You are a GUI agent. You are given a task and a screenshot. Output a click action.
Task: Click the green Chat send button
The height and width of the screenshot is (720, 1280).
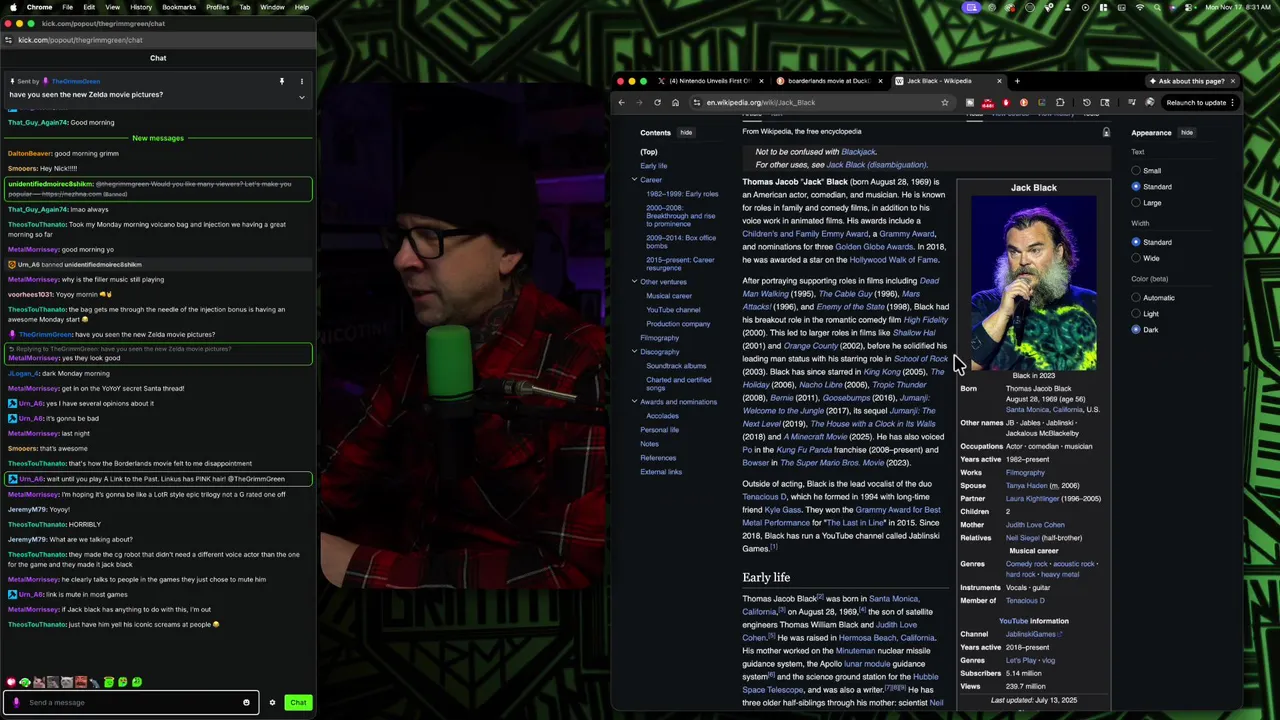point(298,702)
